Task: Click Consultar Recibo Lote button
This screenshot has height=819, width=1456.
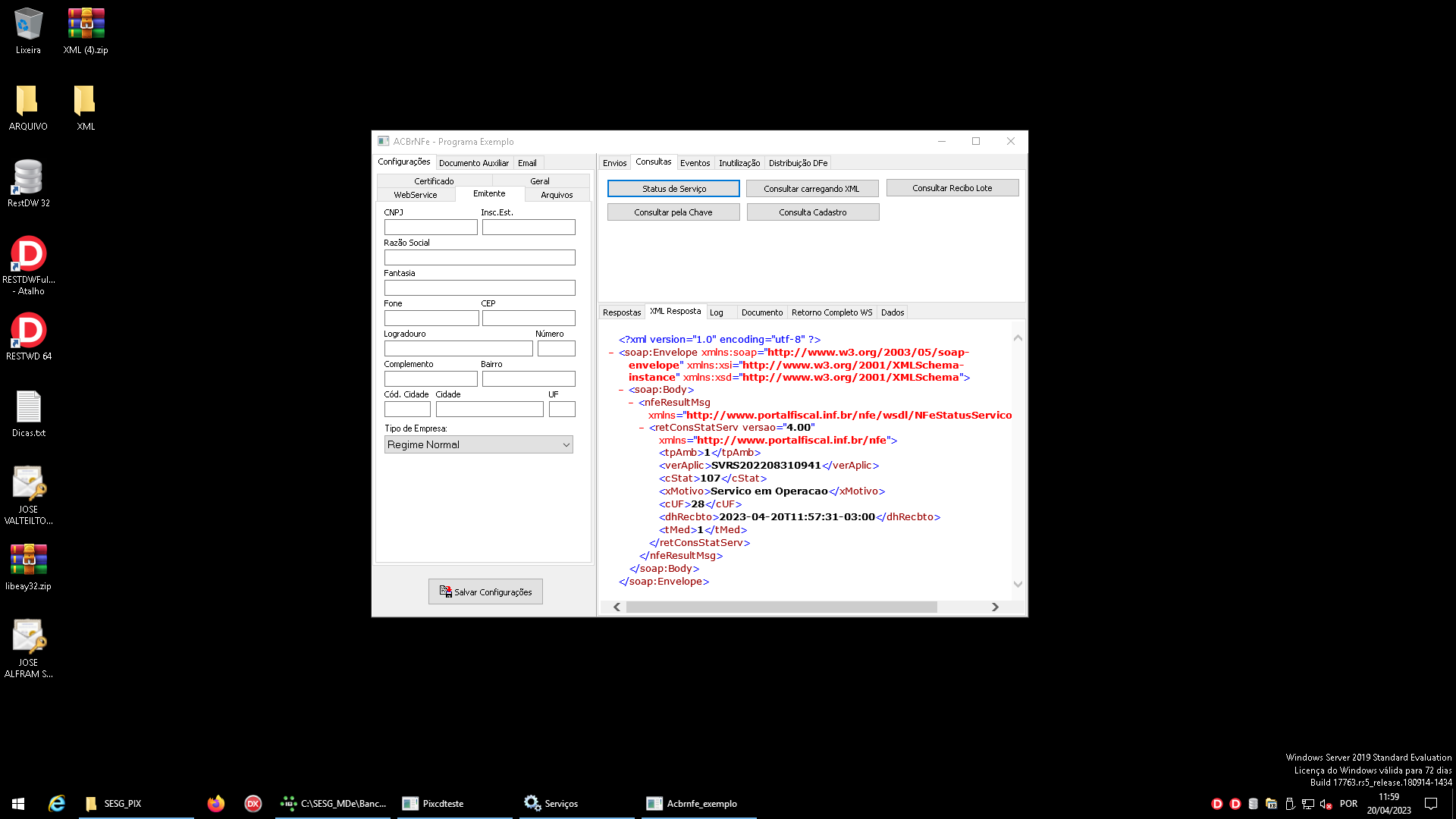Action: (952, 188)
